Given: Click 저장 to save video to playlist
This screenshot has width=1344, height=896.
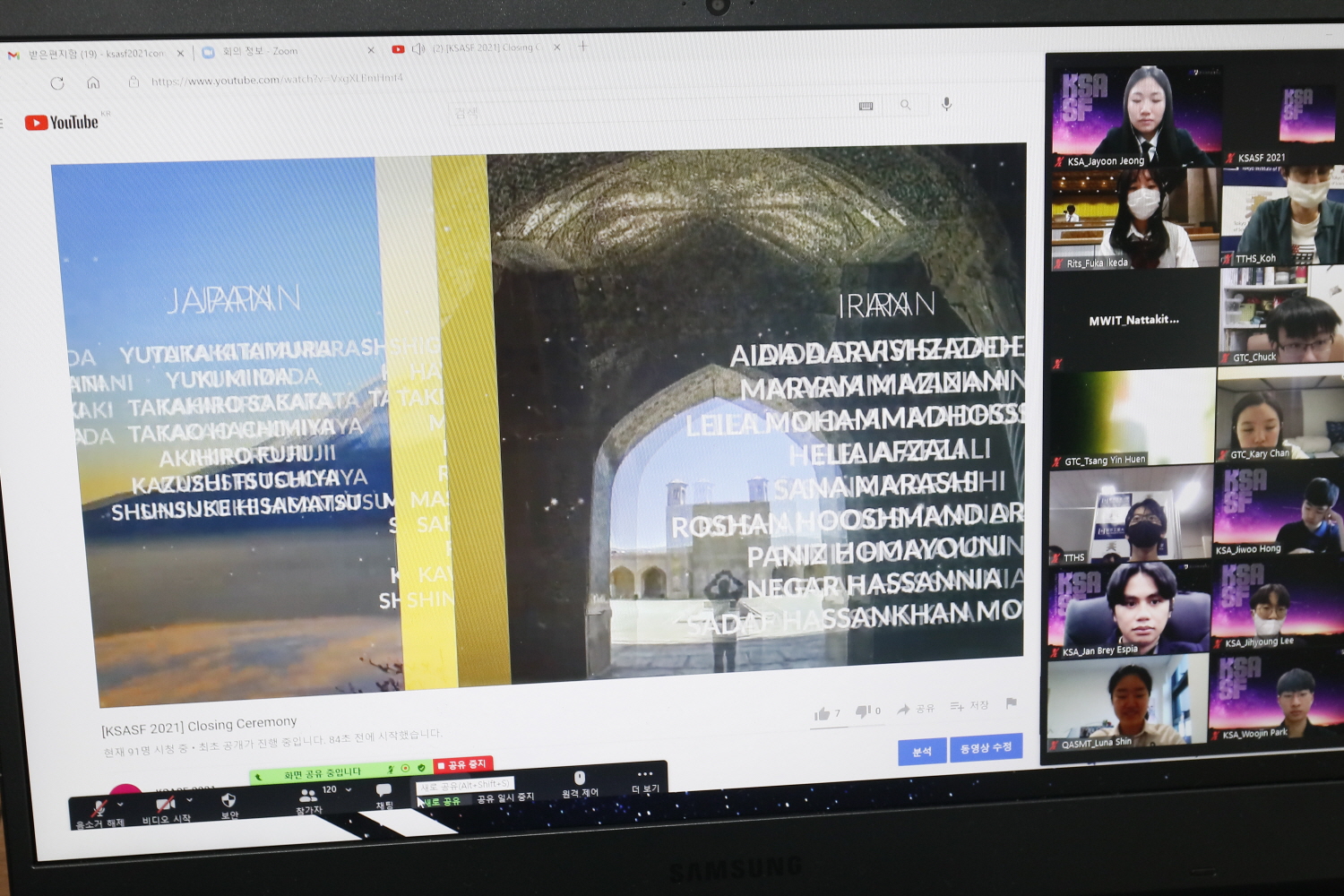Looking at the screenshot, I should coord(969,706).
